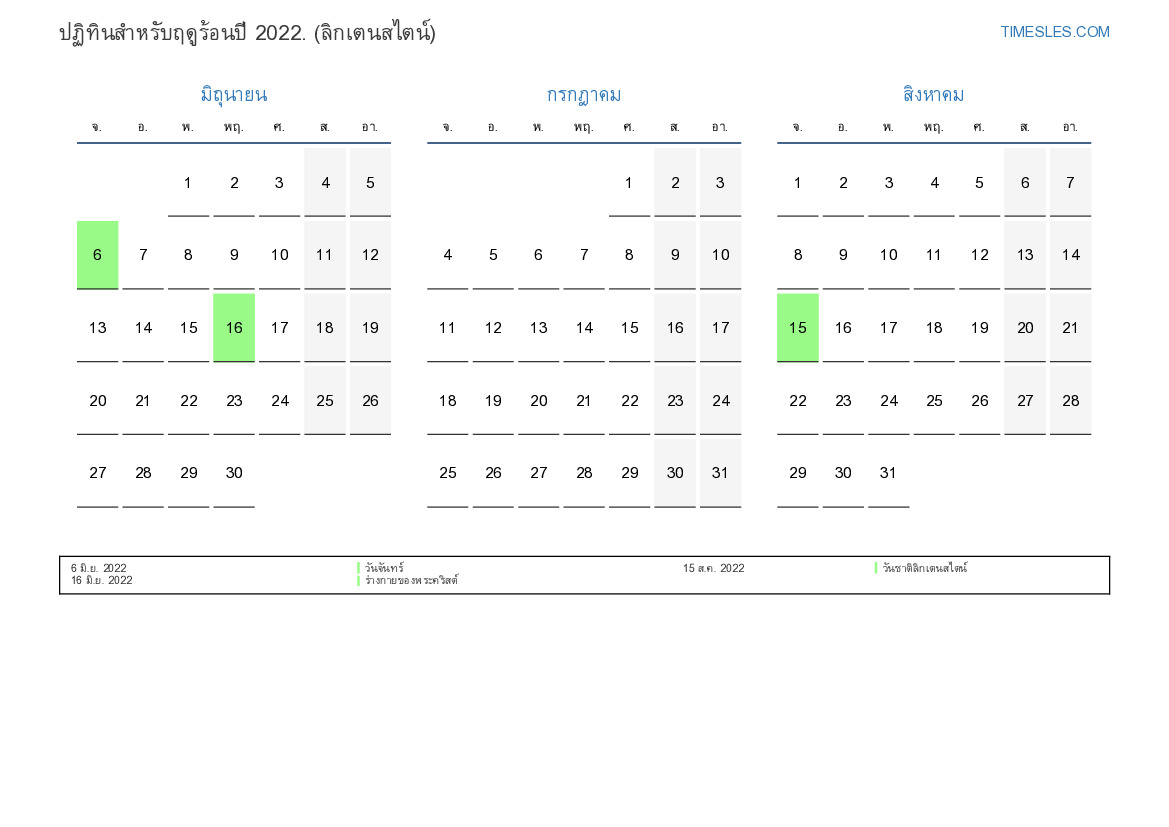The height and width of the screenshot is (827, 1169).
Task: Select day 1 in สิงหาคม
Action: pos(798,183)
